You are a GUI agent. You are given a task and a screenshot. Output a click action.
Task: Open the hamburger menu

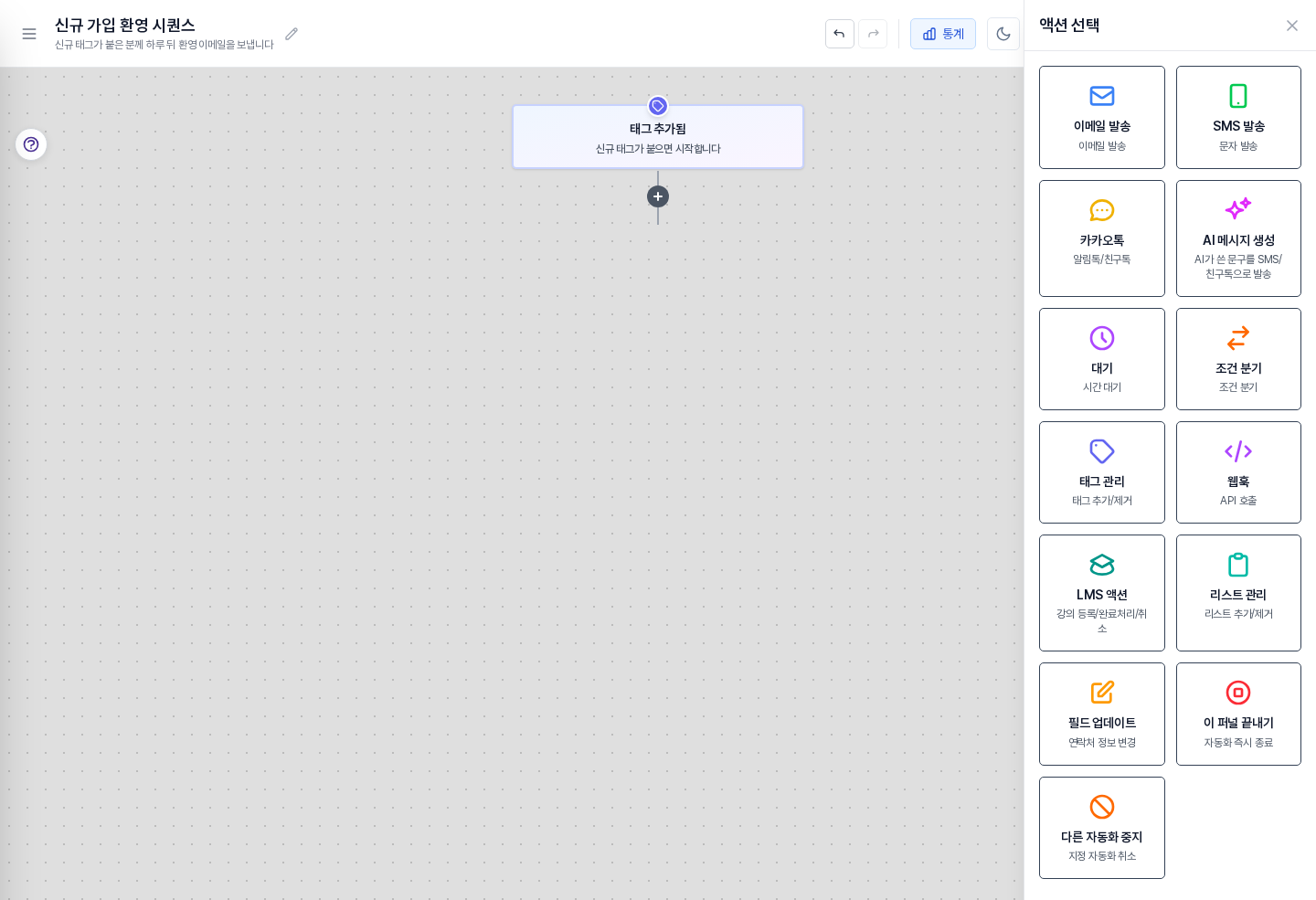[x=29, y=34]
